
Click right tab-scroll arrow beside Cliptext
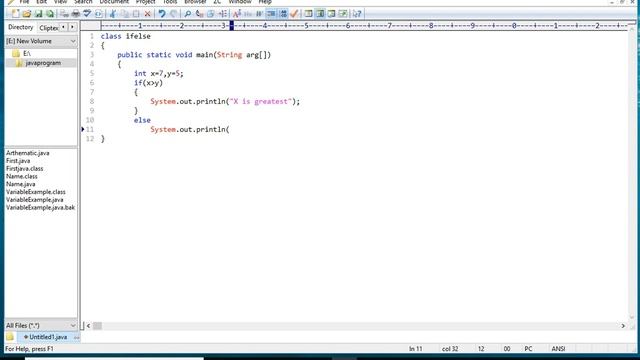pos(72,27)
